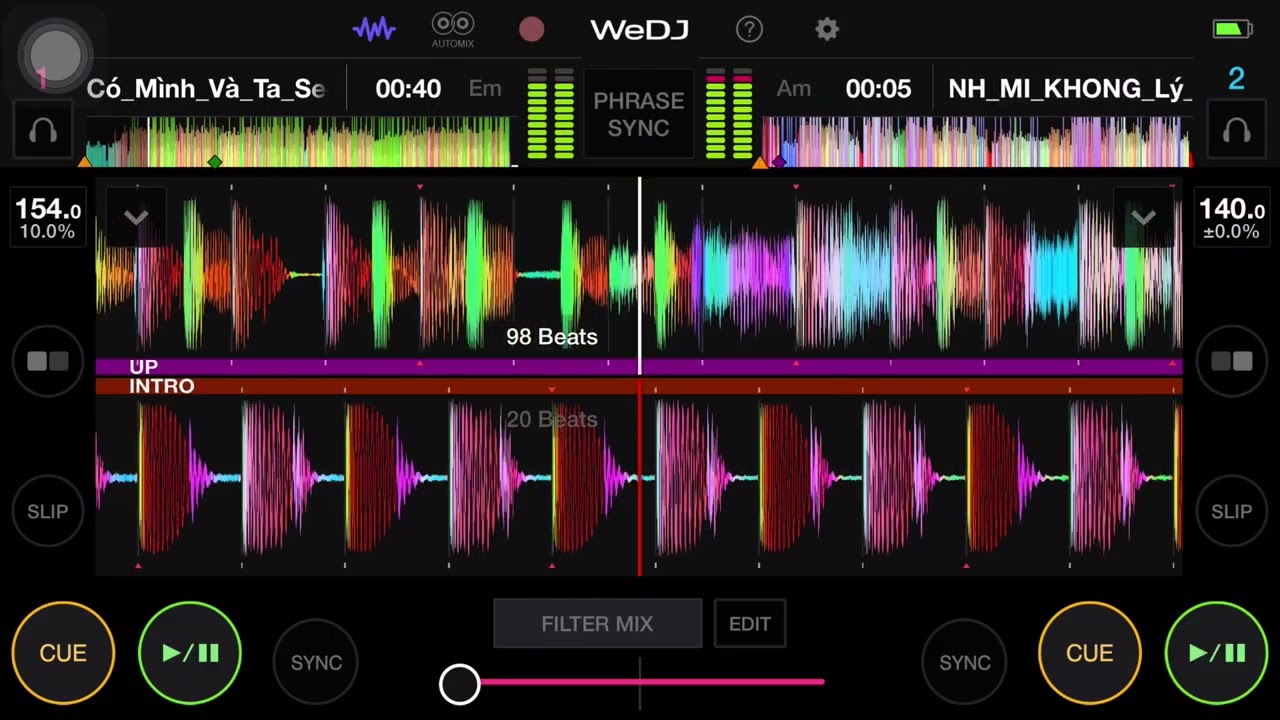Click the Em key label on deck 1
This screenshot has width=1280, height=720.
485,89
